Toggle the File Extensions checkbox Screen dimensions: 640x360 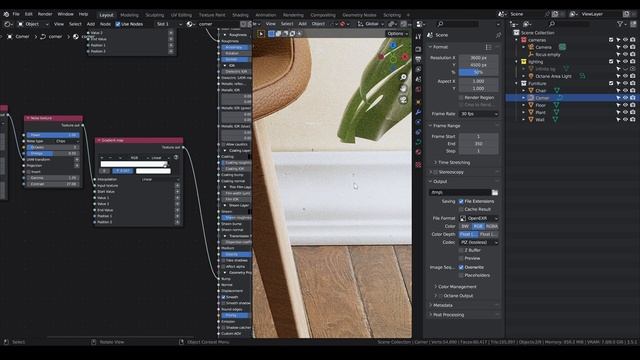(x=461, y=201)
